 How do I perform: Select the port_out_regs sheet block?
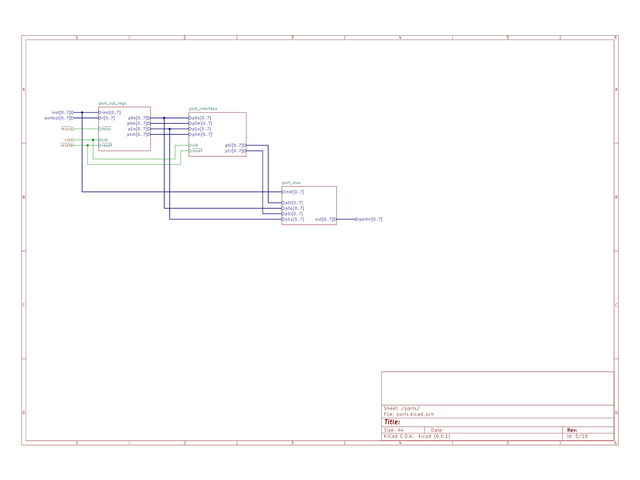point(124,128)
